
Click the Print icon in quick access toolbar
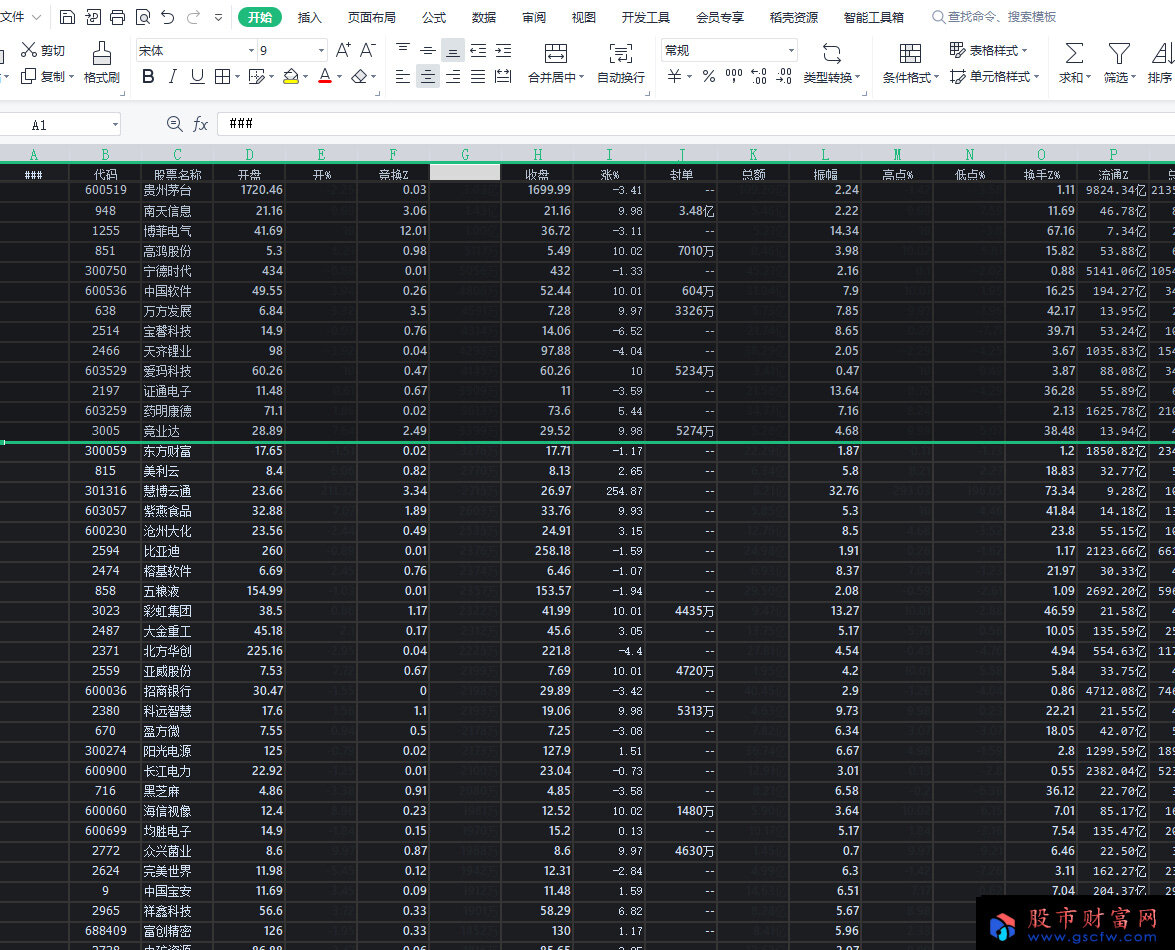[x=118, y=16]
